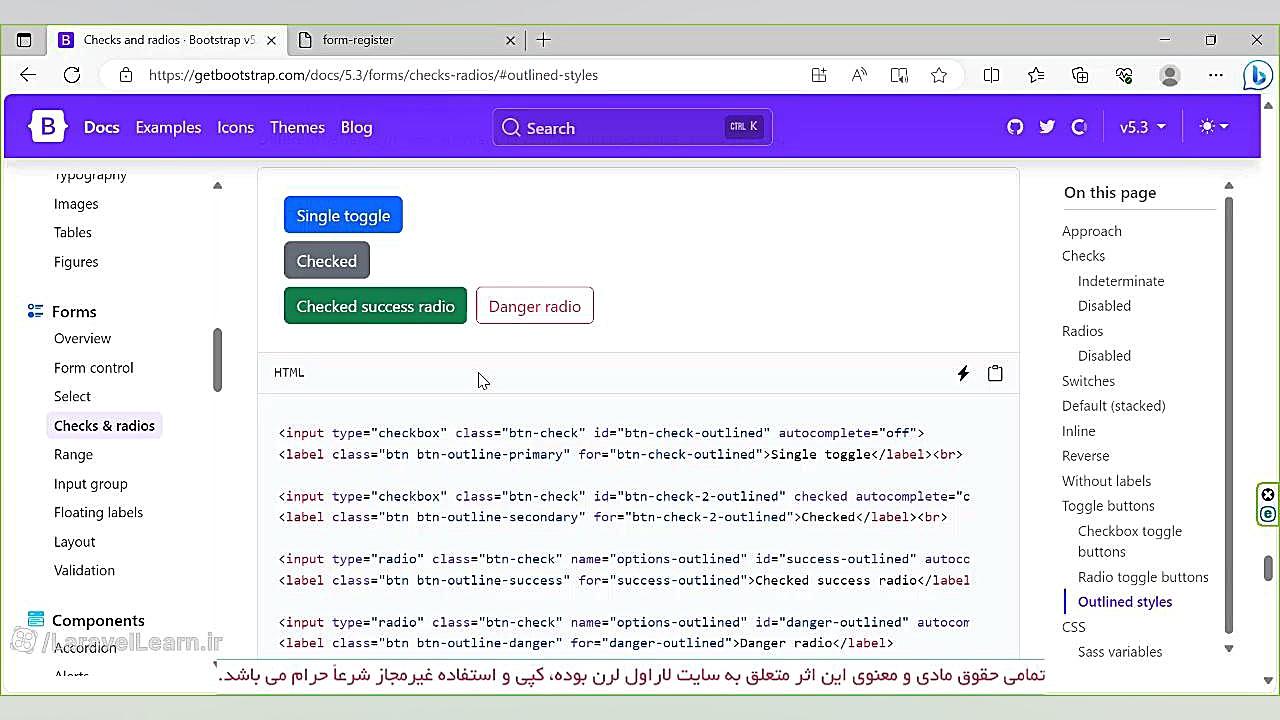Click the Search docs field
Screen dimensions: 1280x720
pos(632,127)
